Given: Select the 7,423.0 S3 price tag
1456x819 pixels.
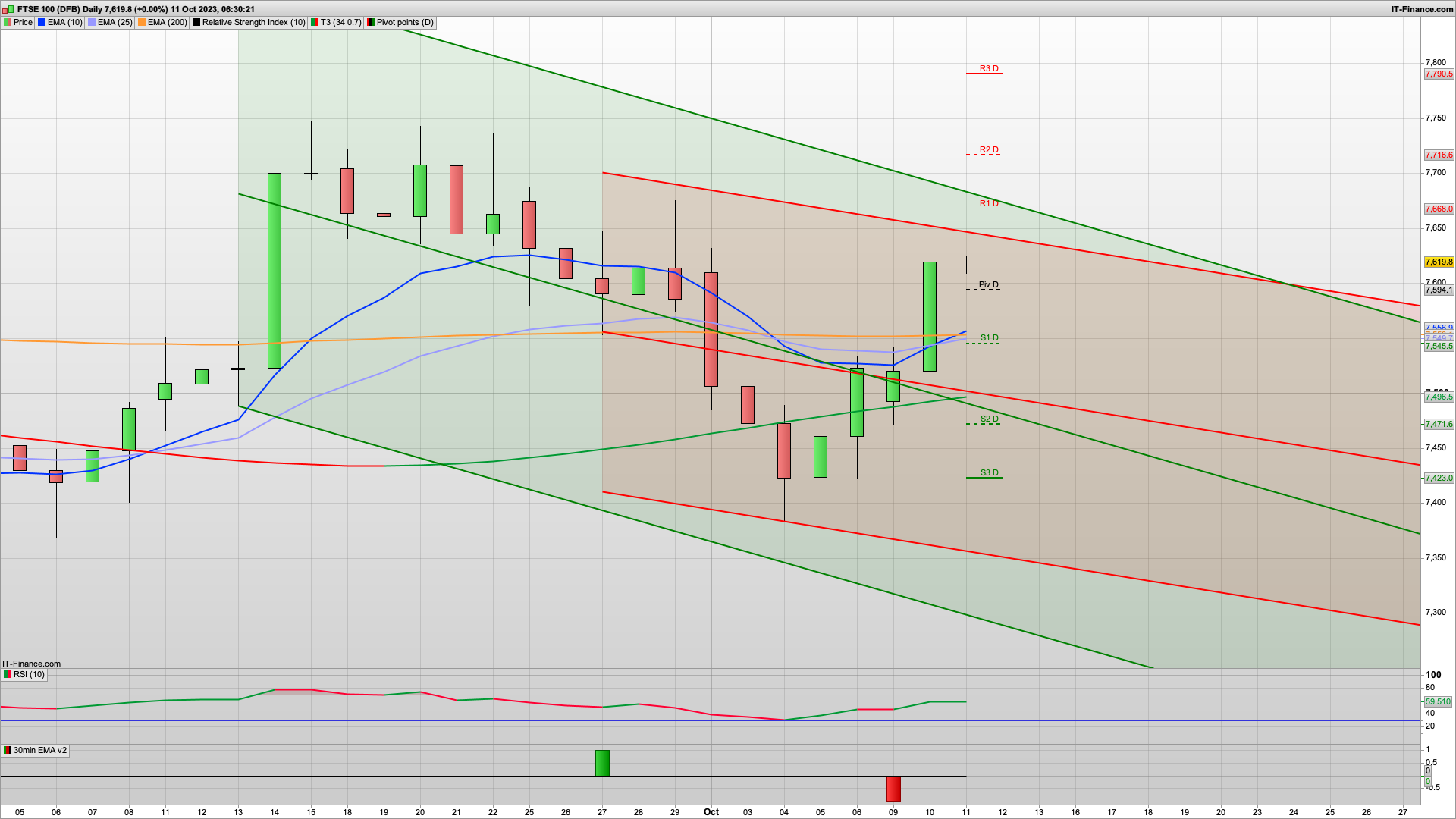Looking at the screenshot, I should point(1439,479).
